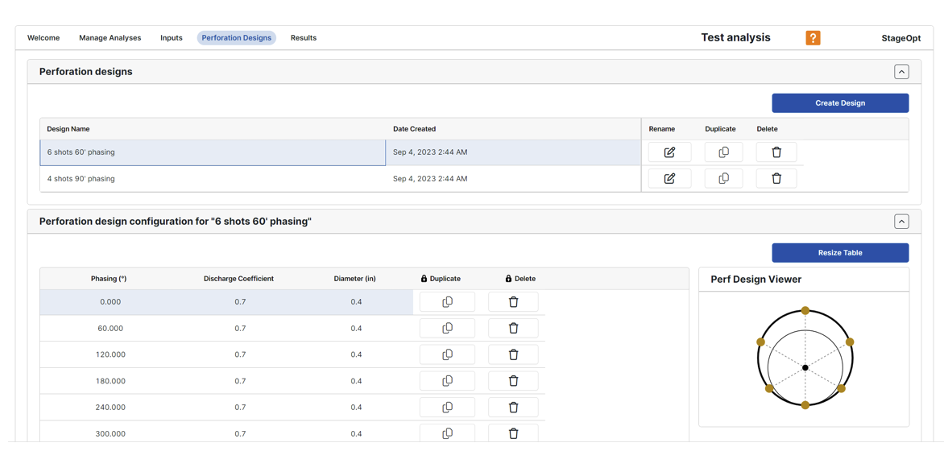Click the top perforation dot in viewer
The image size is (950, 464).
coord(805,310)
